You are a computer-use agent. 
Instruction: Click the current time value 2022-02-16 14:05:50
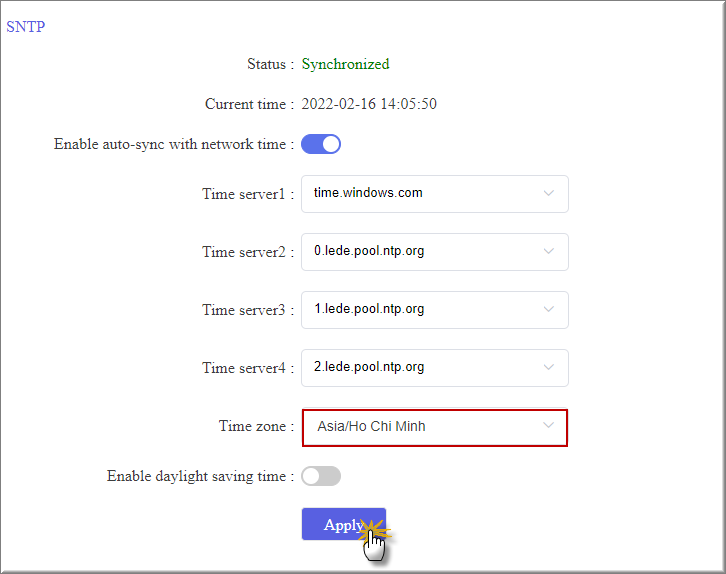pos(369,104)
